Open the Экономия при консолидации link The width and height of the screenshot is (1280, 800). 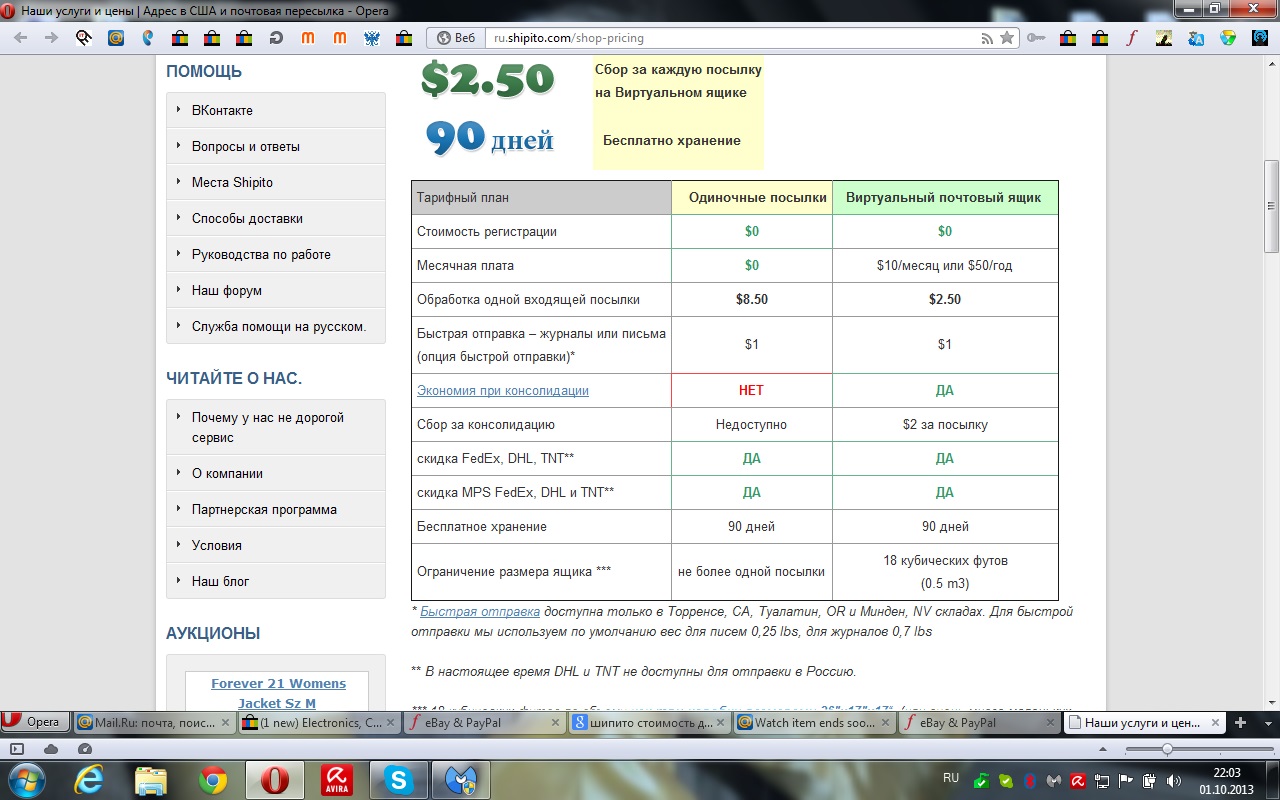pos(502,391)
